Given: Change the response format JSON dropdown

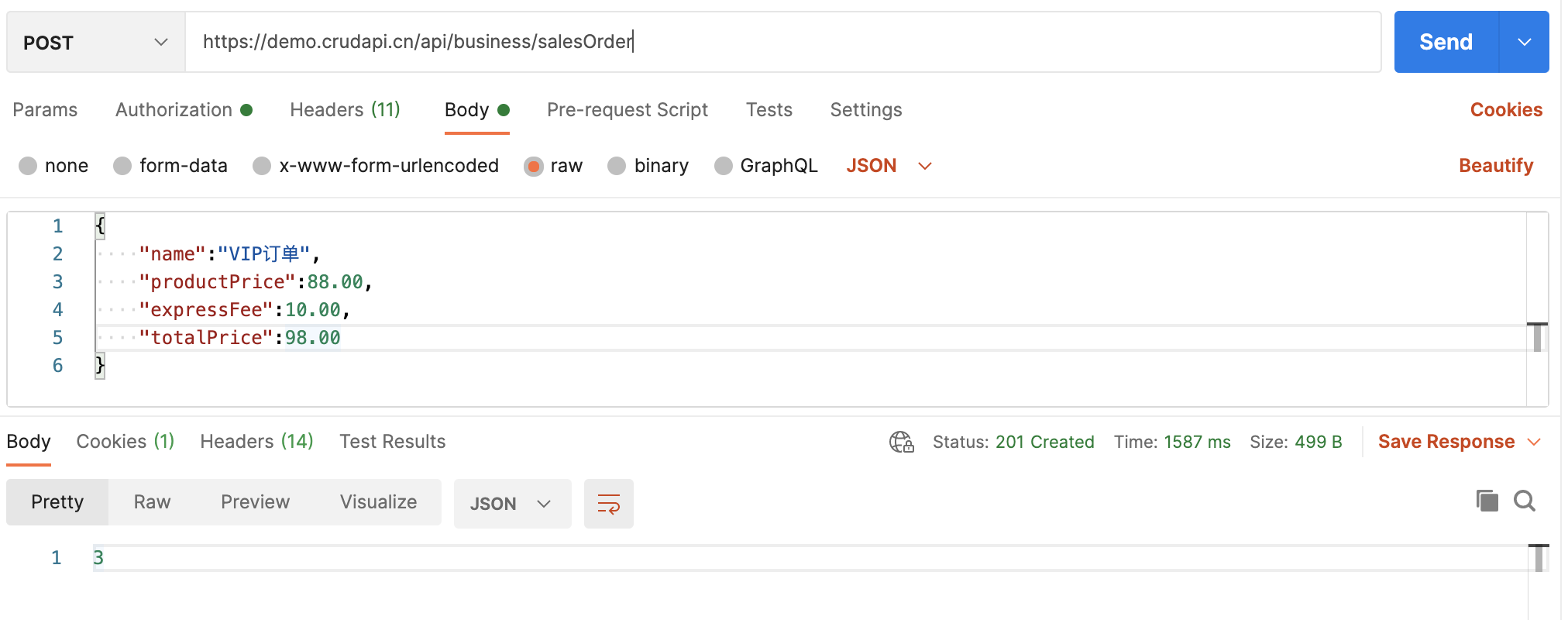Looking at the screenshot, I should [511, 504].
